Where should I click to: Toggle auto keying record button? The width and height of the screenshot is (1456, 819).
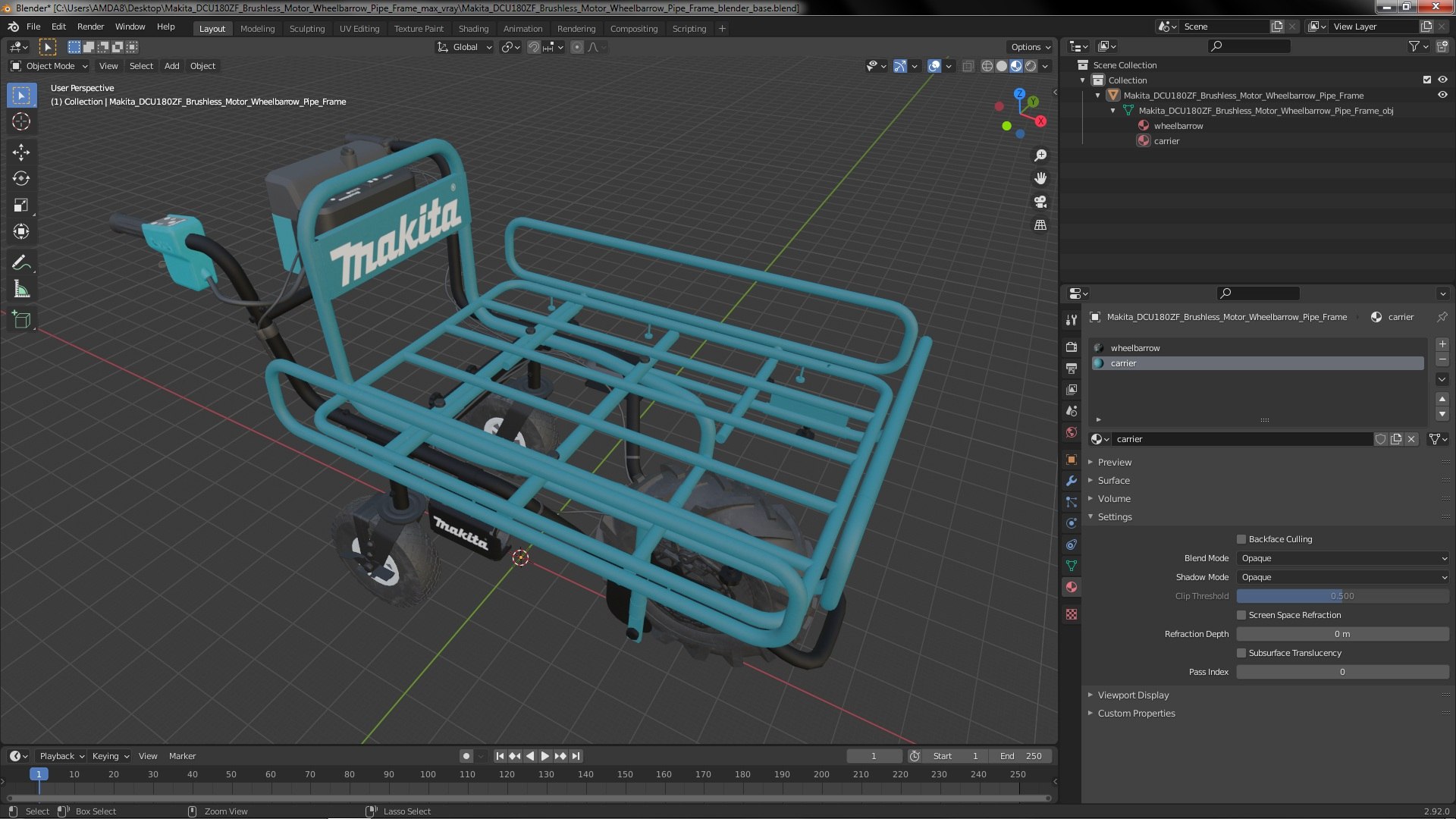466,756
